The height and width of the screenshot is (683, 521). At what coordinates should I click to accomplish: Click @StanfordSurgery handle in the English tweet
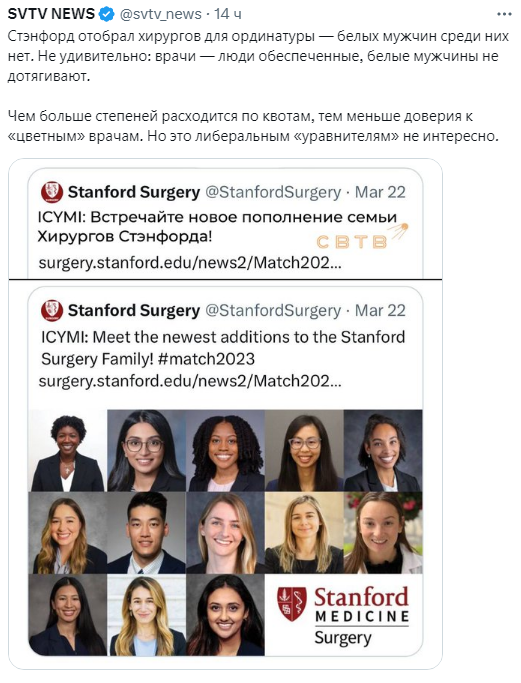(x=273, y=311)
